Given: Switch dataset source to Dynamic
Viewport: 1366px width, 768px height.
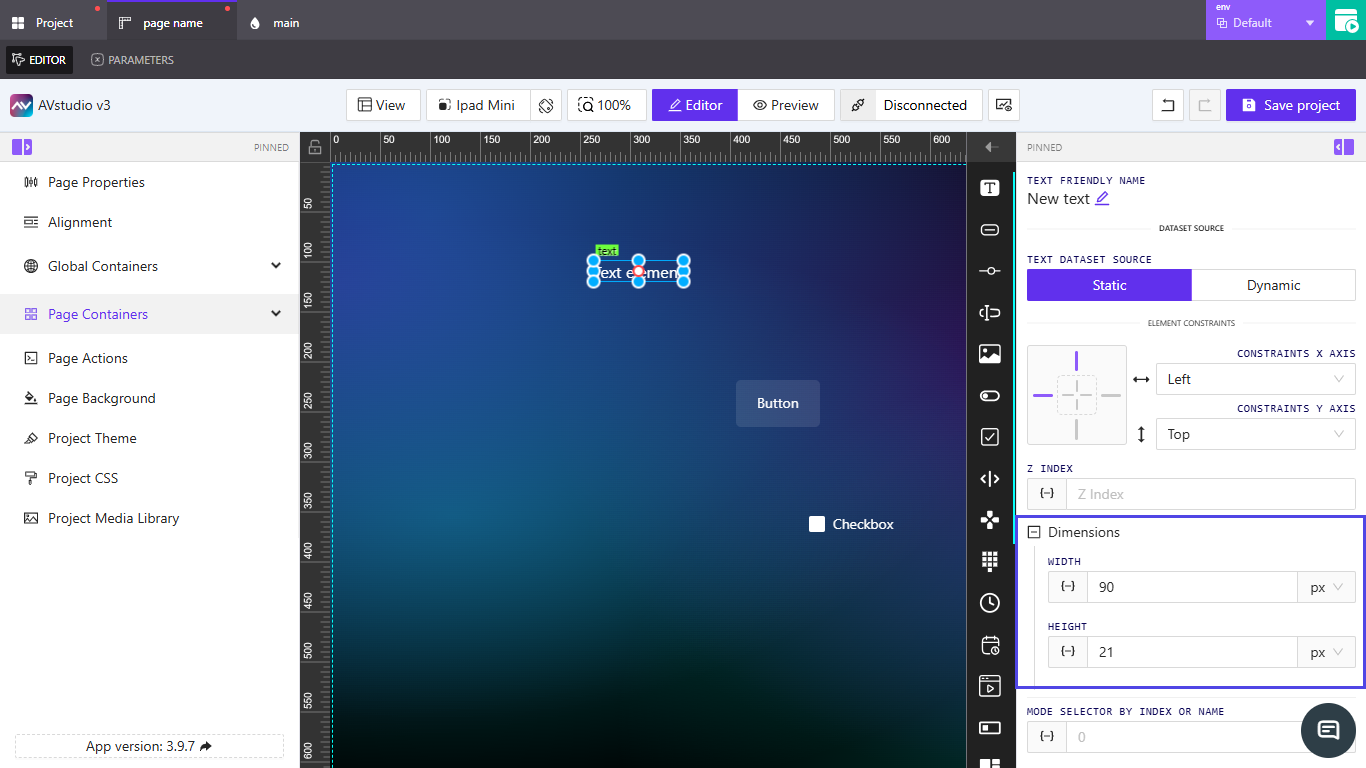Looking at the screenshot, I should [1273, 285].
